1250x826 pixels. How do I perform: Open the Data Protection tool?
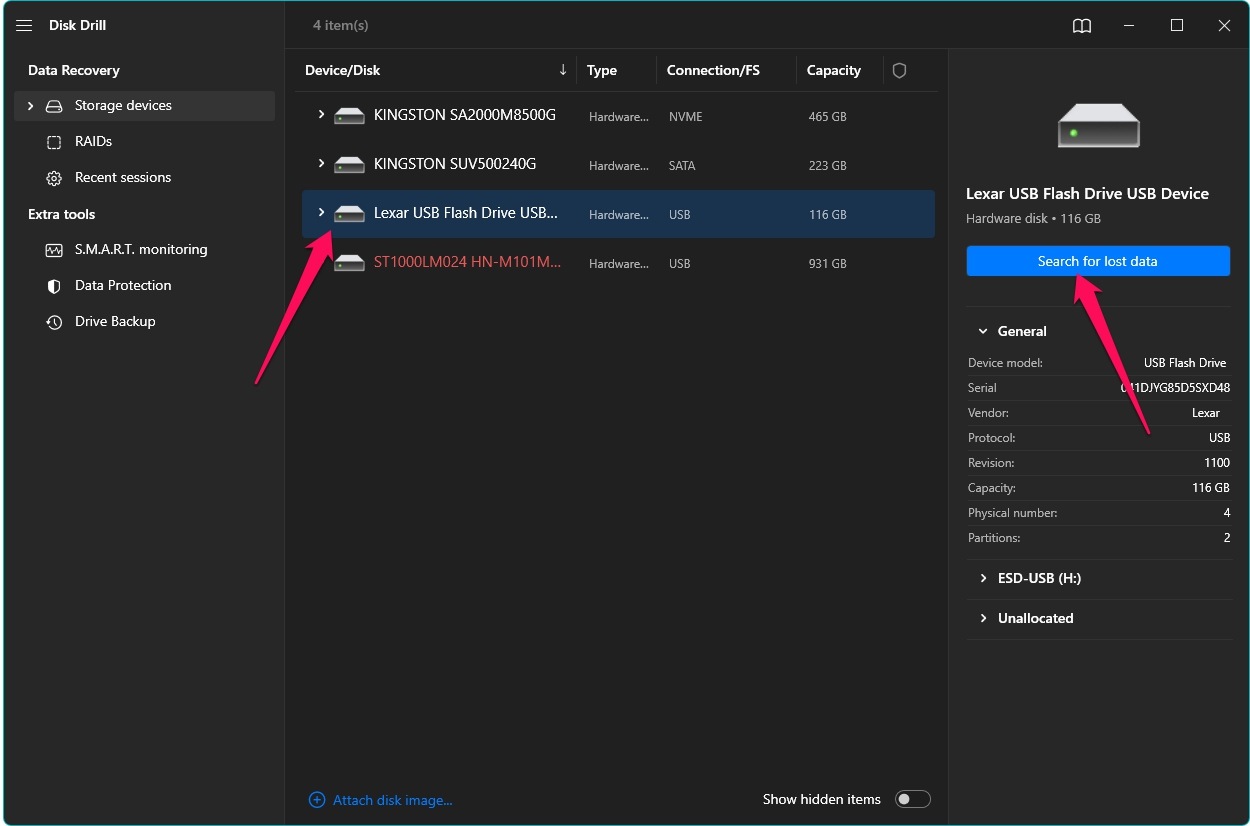pyautogui.click(x=123, y=286)
